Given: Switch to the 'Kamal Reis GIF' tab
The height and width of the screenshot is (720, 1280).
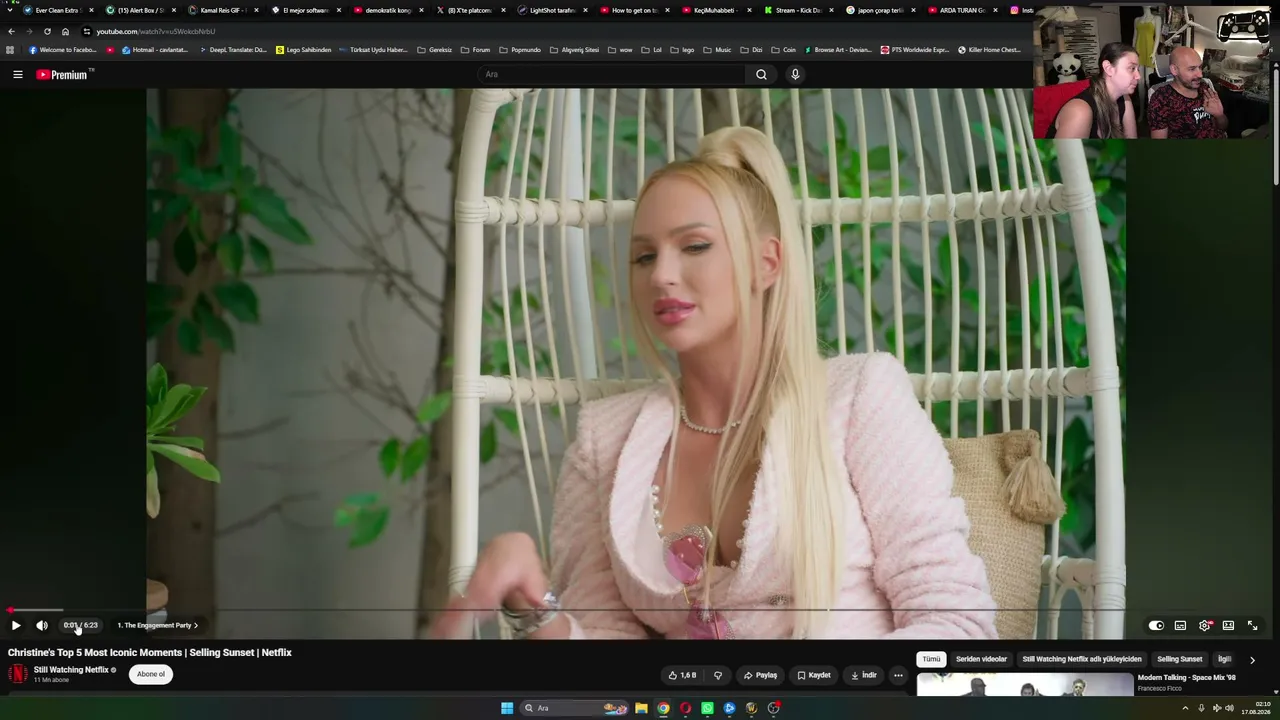Looking at the screenshot, I should 223,10.
